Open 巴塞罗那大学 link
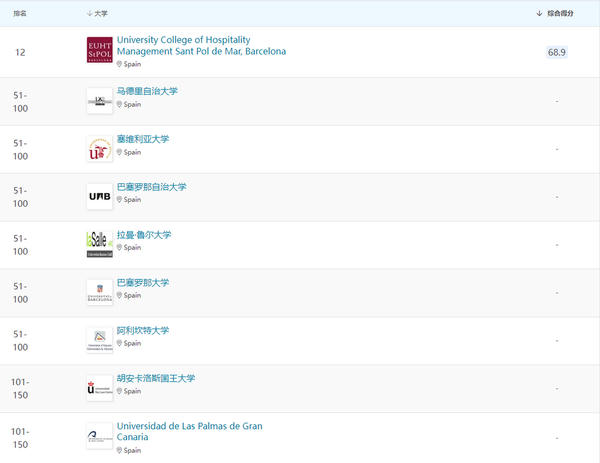600x463 pixels. (x=143, y=282)
